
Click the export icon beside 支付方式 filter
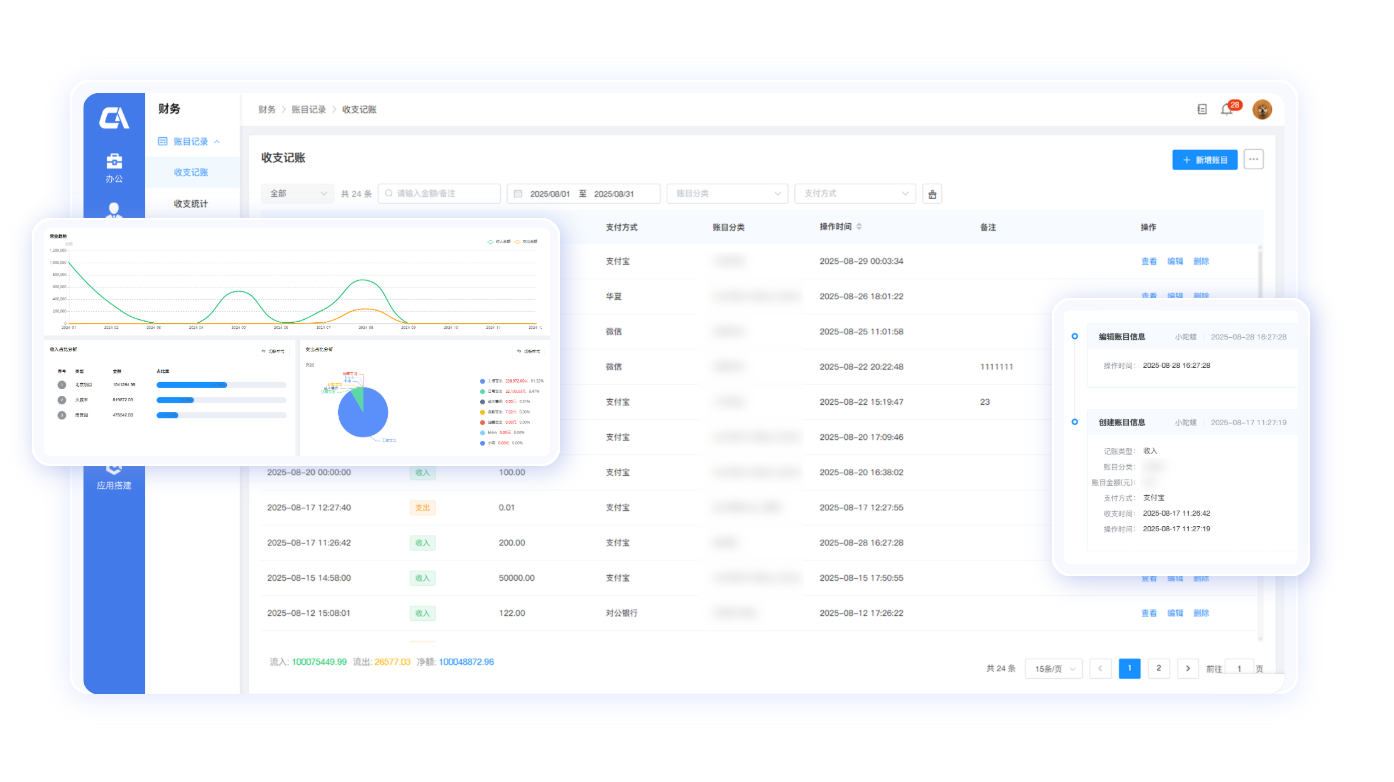pyautogui.click(x=932, y=194)
